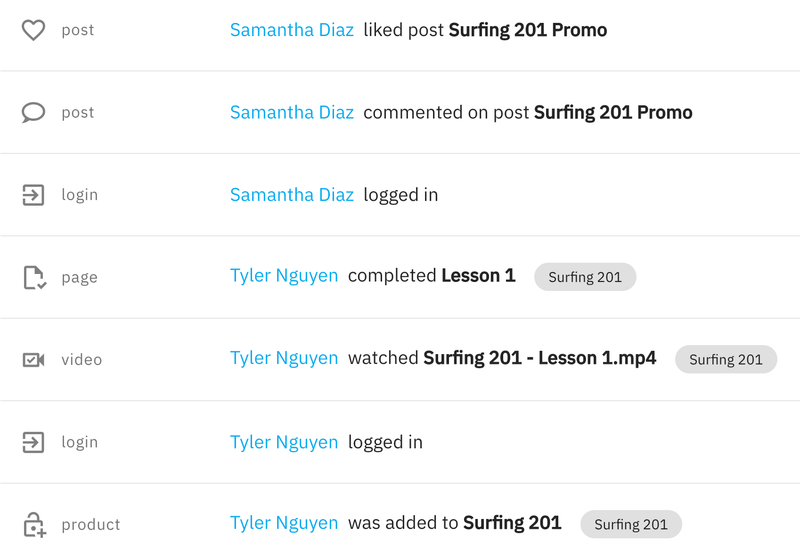
Task: Click the comment bubble icon
Action: coord(33,113)
